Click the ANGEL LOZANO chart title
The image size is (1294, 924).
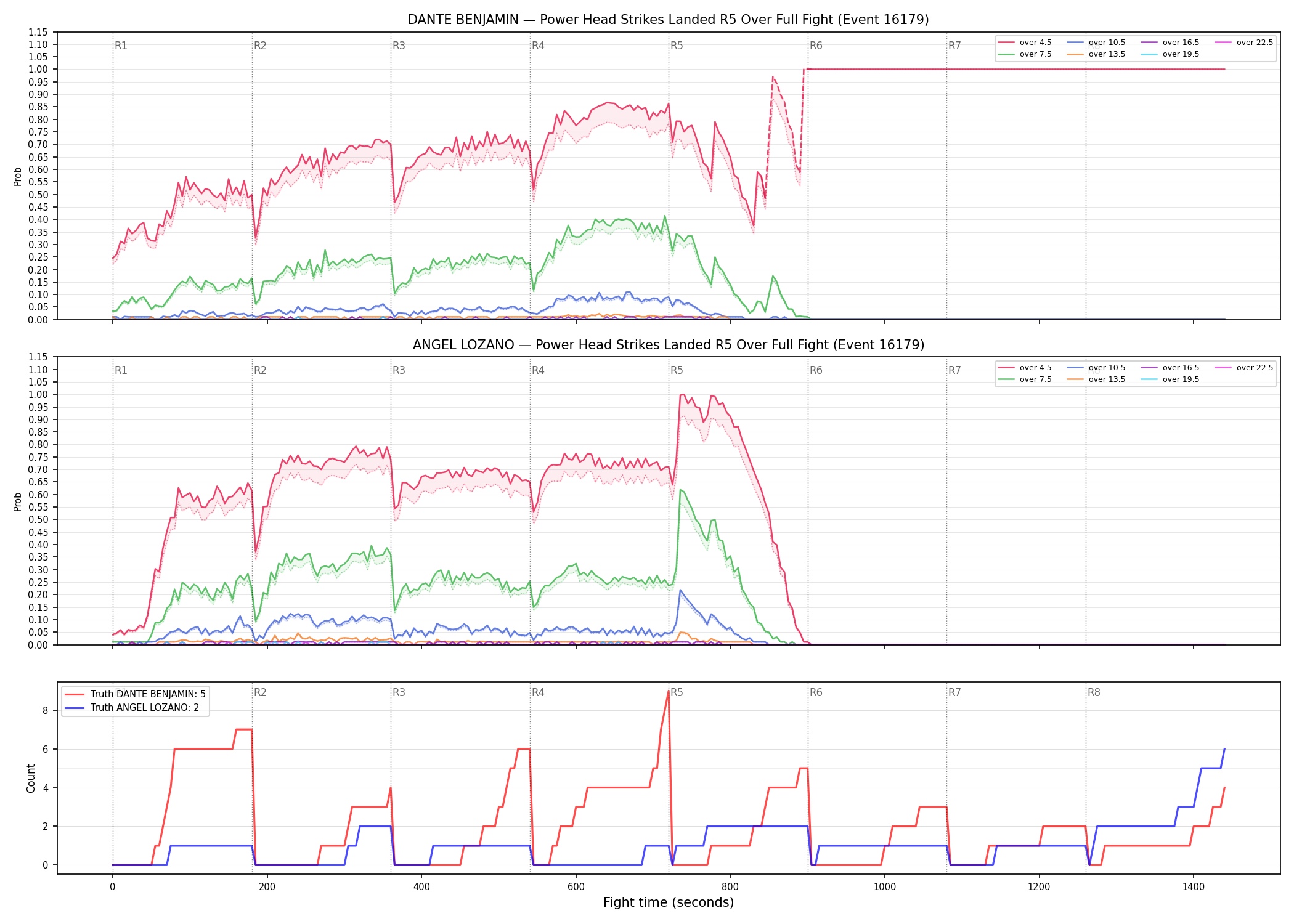click(669, 345)
